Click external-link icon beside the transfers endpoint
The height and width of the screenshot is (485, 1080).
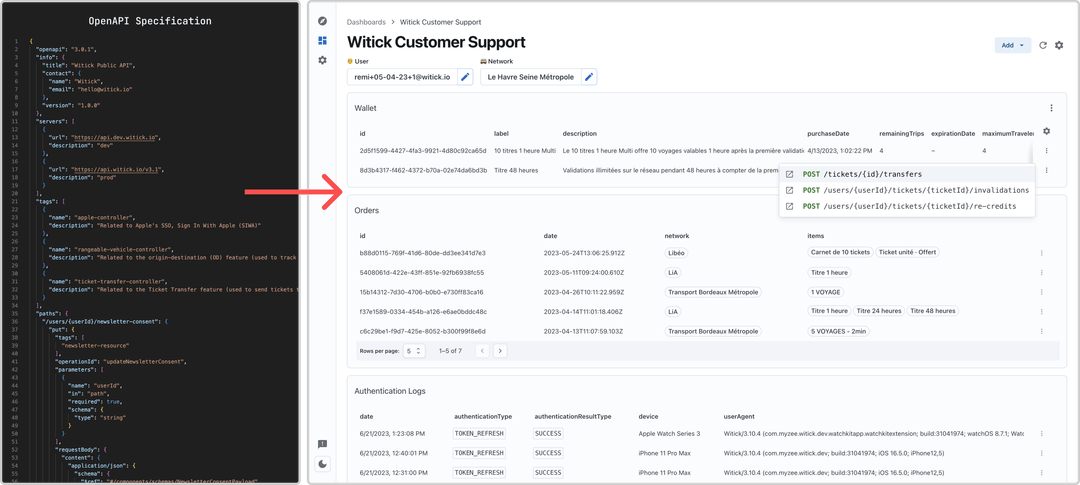tap(790, 174)
